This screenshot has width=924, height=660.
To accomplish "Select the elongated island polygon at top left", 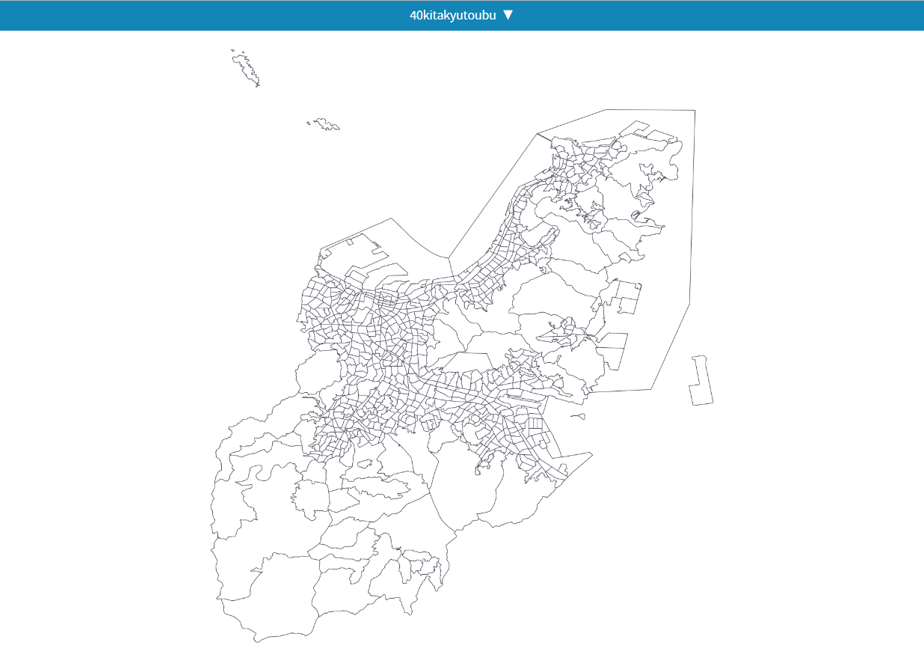I will 246,68.
